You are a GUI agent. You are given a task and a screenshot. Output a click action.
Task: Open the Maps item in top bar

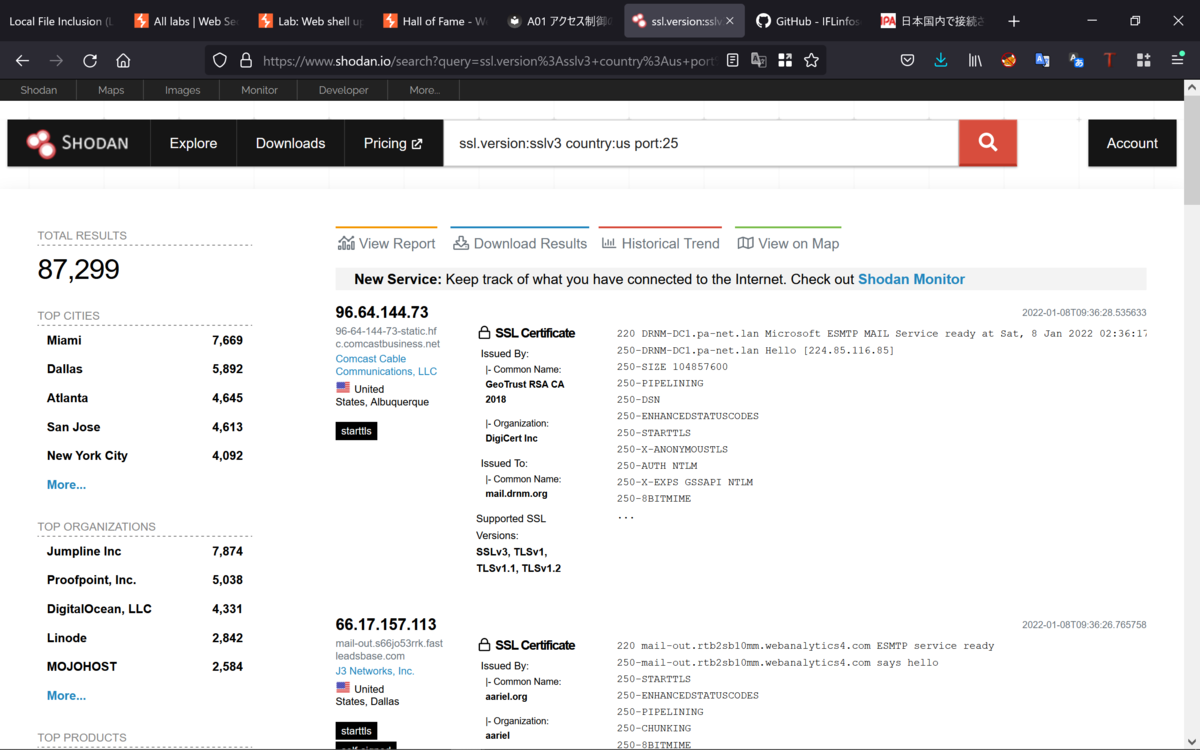(x=111, y=90)
